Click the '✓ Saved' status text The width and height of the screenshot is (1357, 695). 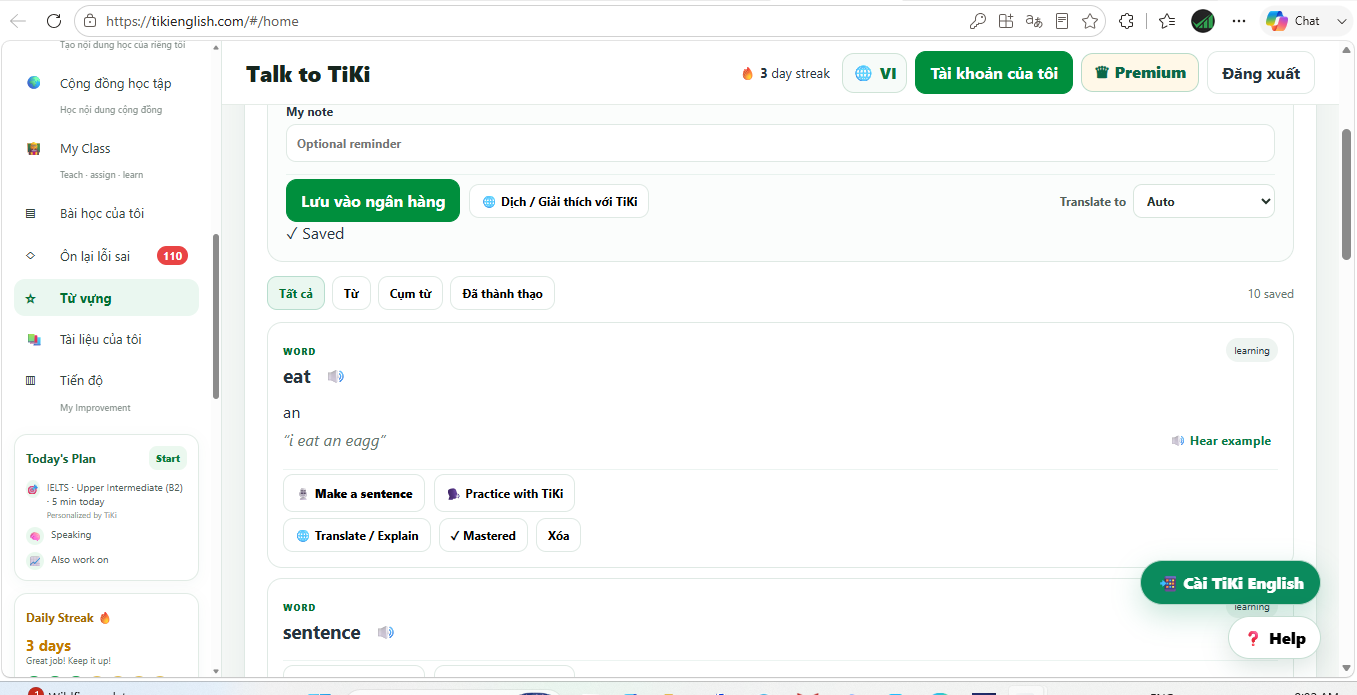pos(315,234)
